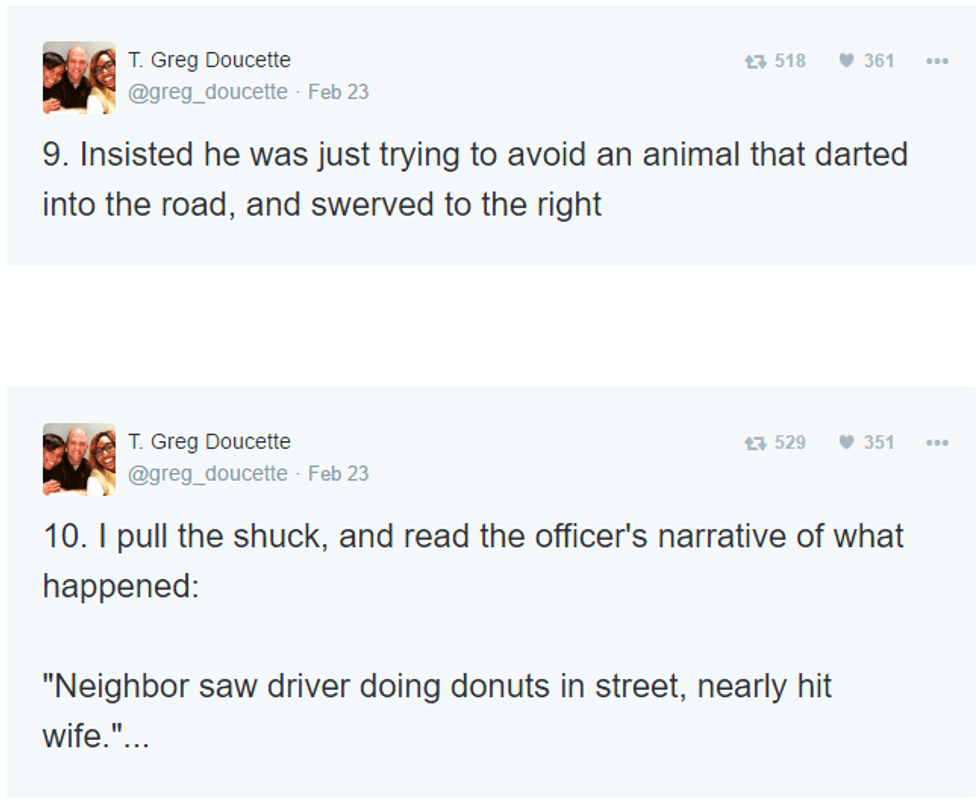Click @greg_doucette handle in tweet 10
Viewport: 980px width, 804px height.
click(208, 474)
